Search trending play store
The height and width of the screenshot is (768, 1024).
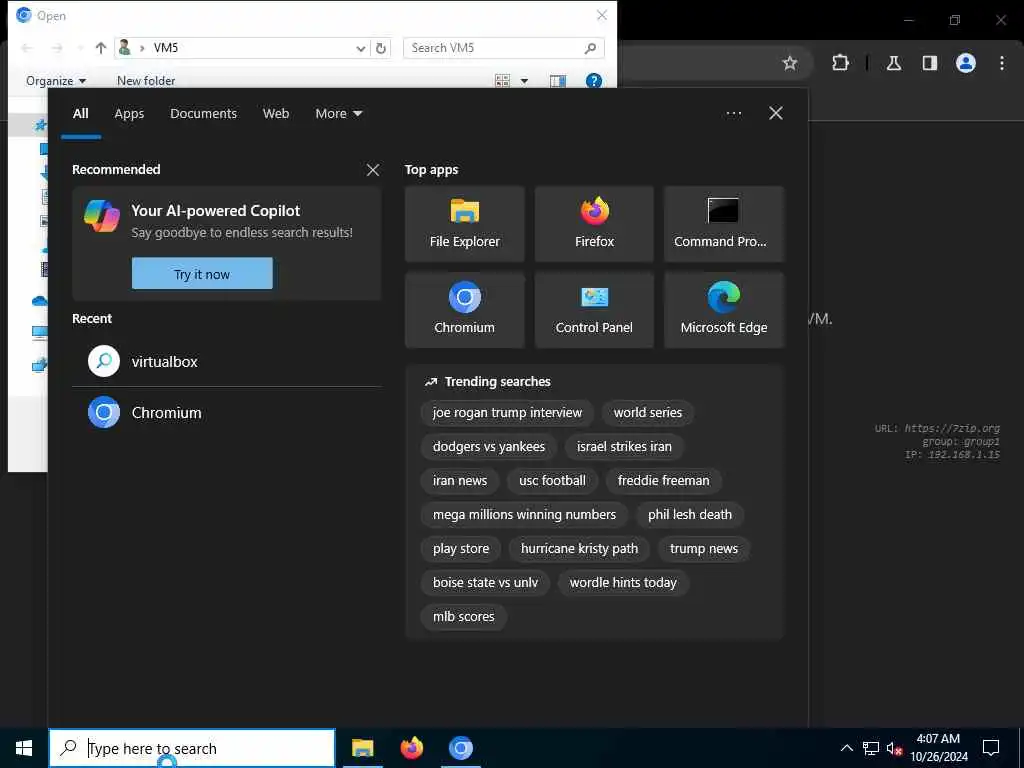460,549
